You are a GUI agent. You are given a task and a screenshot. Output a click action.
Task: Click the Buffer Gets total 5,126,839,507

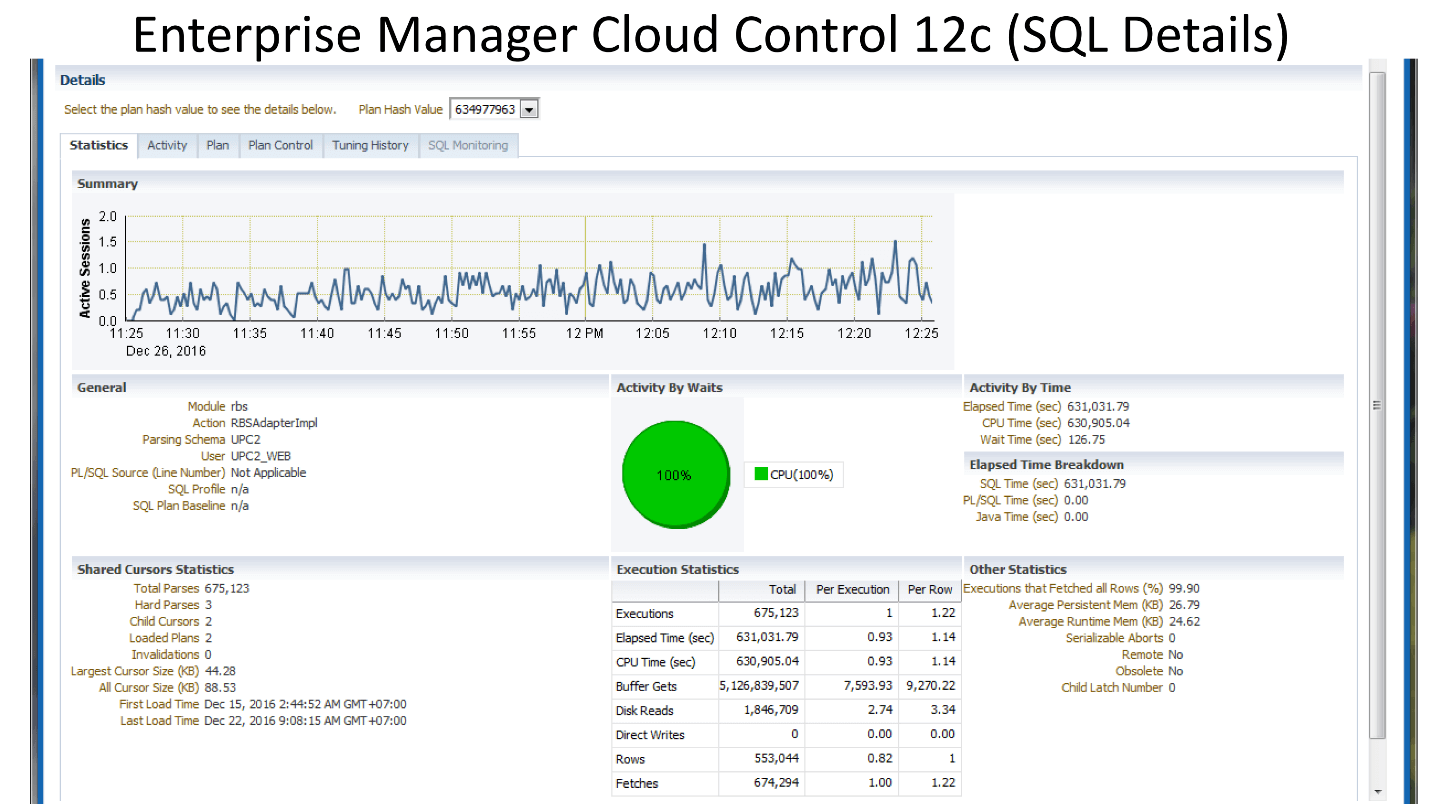(759, 686)
